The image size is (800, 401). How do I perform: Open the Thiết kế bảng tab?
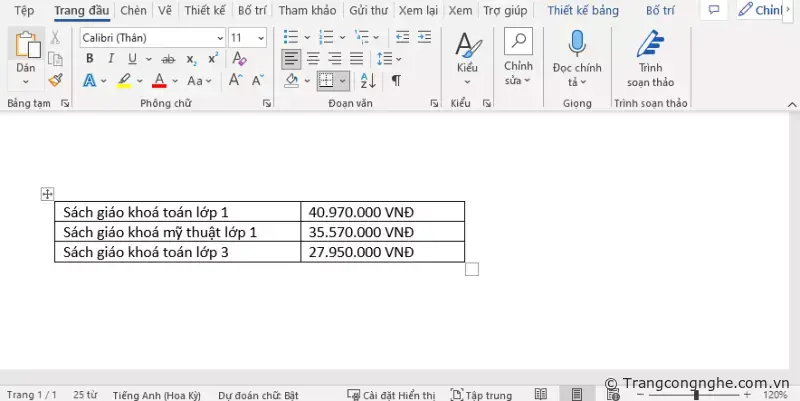pyautogui.click(x=582, y=11)
